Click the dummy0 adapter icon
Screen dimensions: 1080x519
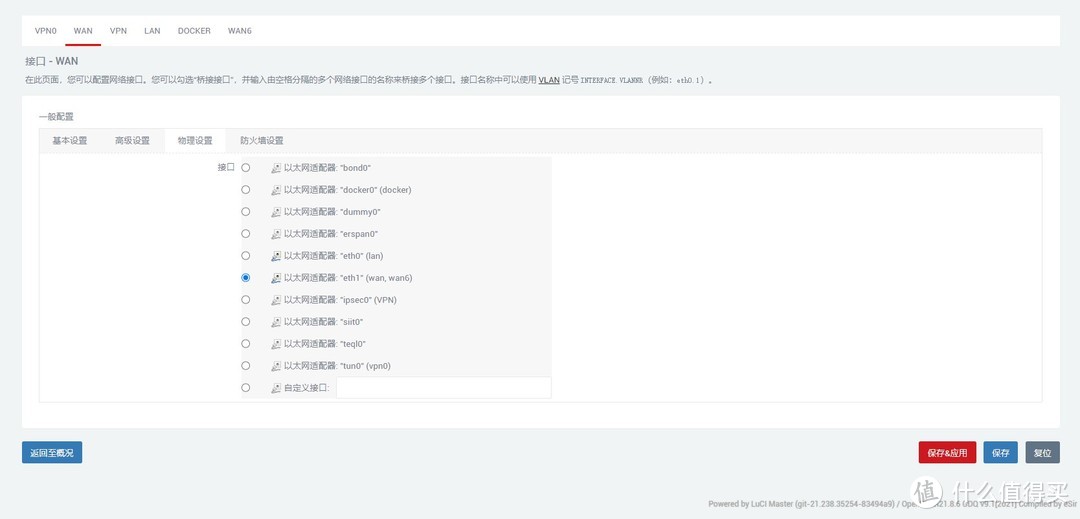tap(276, 212)
